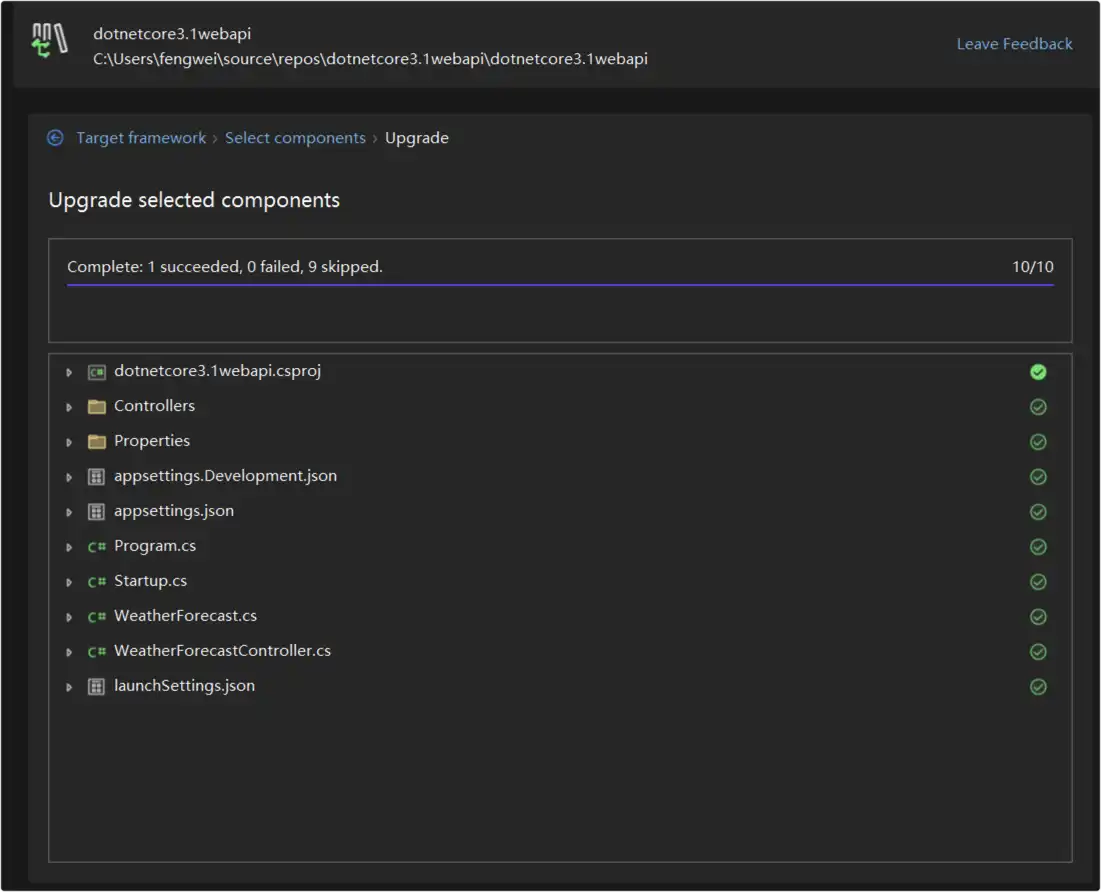Select the WeatherForecastController.cs row
Screen dimensions: 1101x892
222,651
